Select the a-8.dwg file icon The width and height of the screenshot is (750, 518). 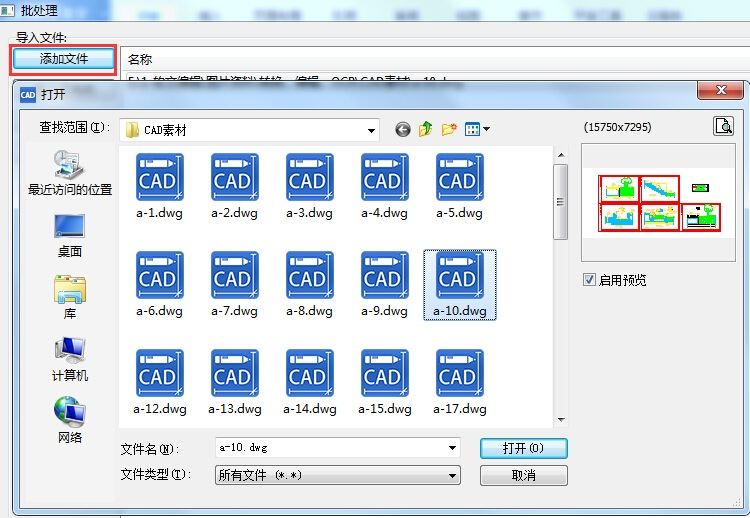point(310,275)
